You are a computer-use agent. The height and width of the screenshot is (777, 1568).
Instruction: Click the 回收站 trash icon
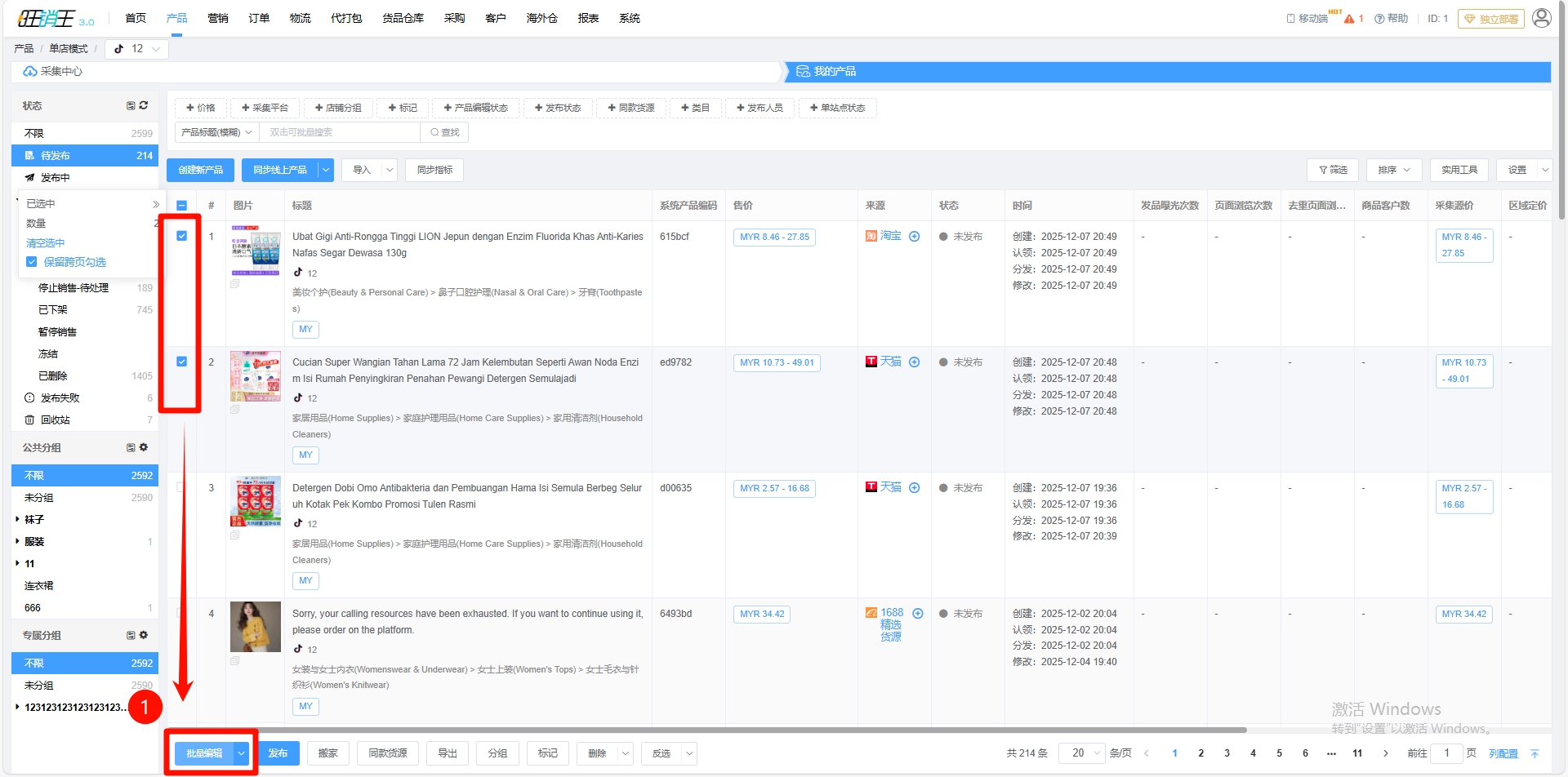(x=29, y=420)
